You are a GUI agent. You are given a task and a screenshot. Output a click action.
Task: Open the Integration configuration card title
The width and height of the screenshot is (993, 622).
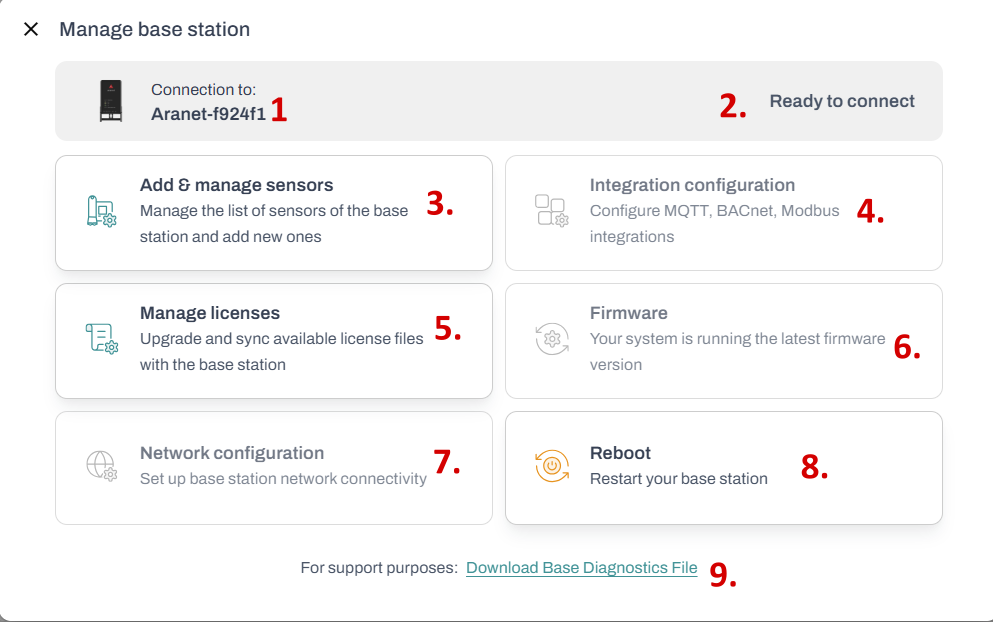pyautogui.click(x=692, y=185)
